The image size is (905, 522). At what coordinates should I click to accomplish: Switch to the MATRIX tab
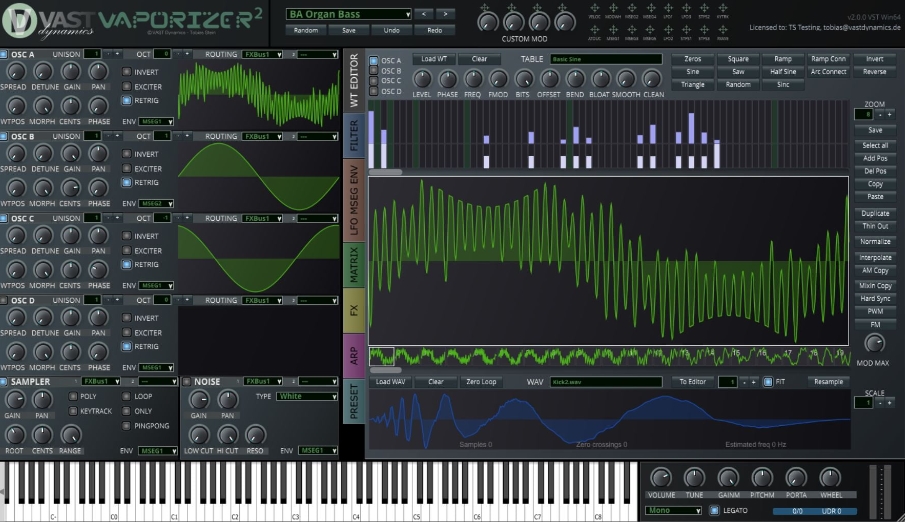click(354, 264)
